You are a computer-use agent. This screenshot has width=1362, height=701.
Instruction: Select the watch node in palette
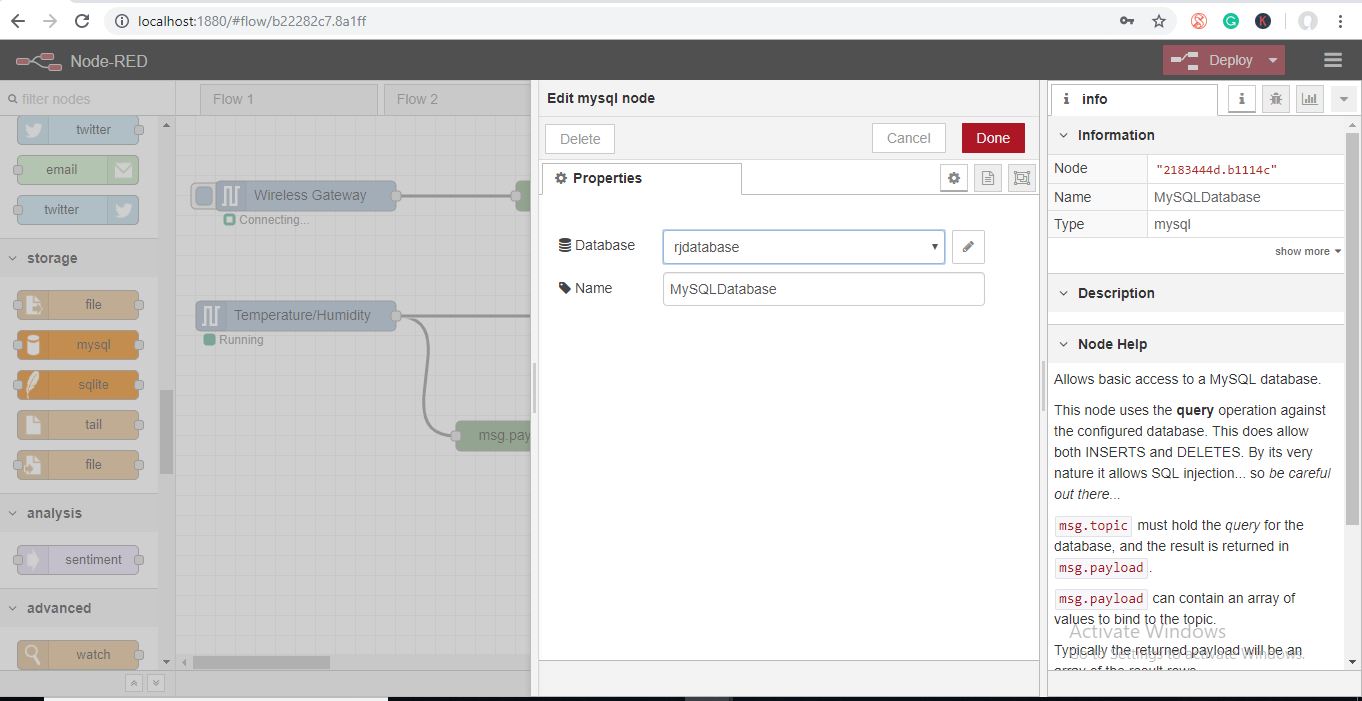pyautogui.click(x=78, y=655)
